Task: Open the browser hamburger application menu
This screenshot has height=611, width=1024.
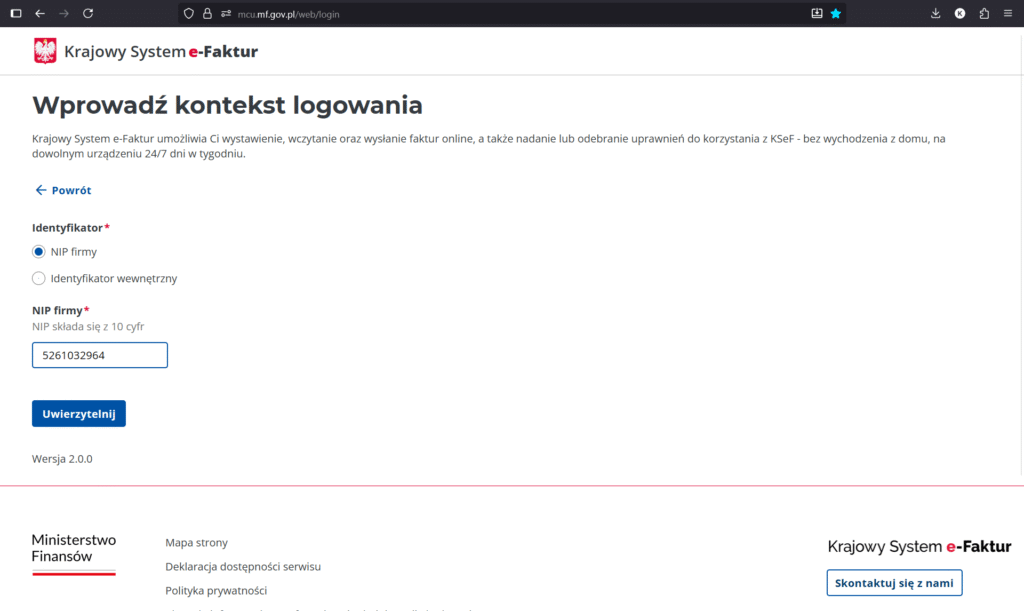Action: click(1008, 13)
